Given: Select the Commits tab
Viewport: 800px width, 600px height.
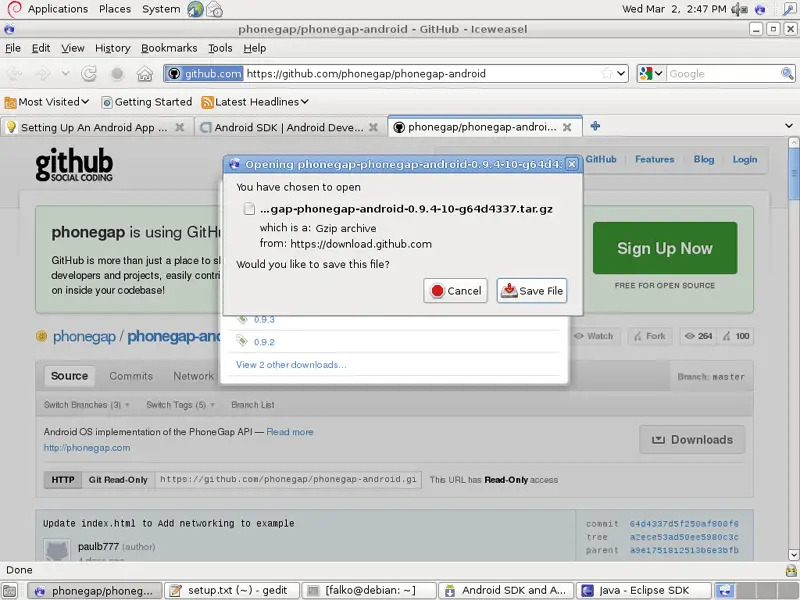Looking at the screenshot, I should pos(131,376).
